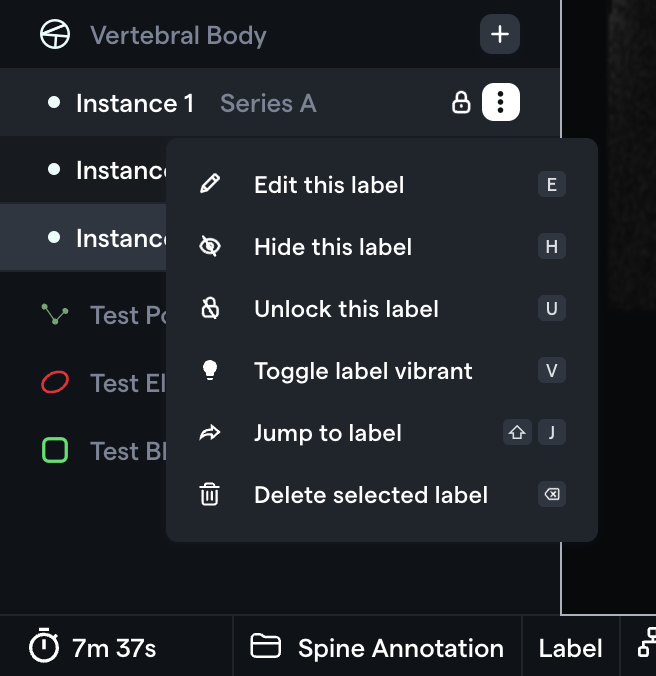Click the trash can icon

(x=209, y=494)
